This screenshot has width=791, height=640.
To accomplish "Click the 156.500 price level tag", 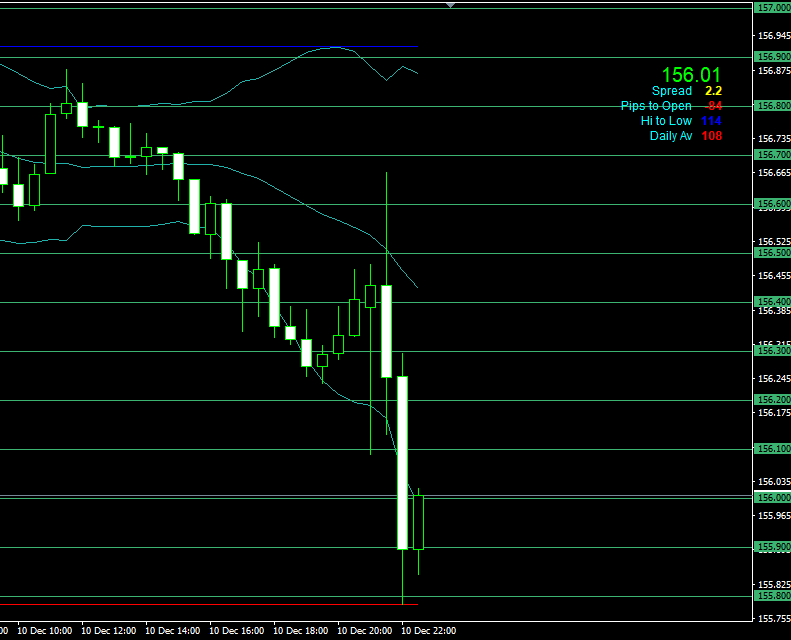I will pos(772,253).
